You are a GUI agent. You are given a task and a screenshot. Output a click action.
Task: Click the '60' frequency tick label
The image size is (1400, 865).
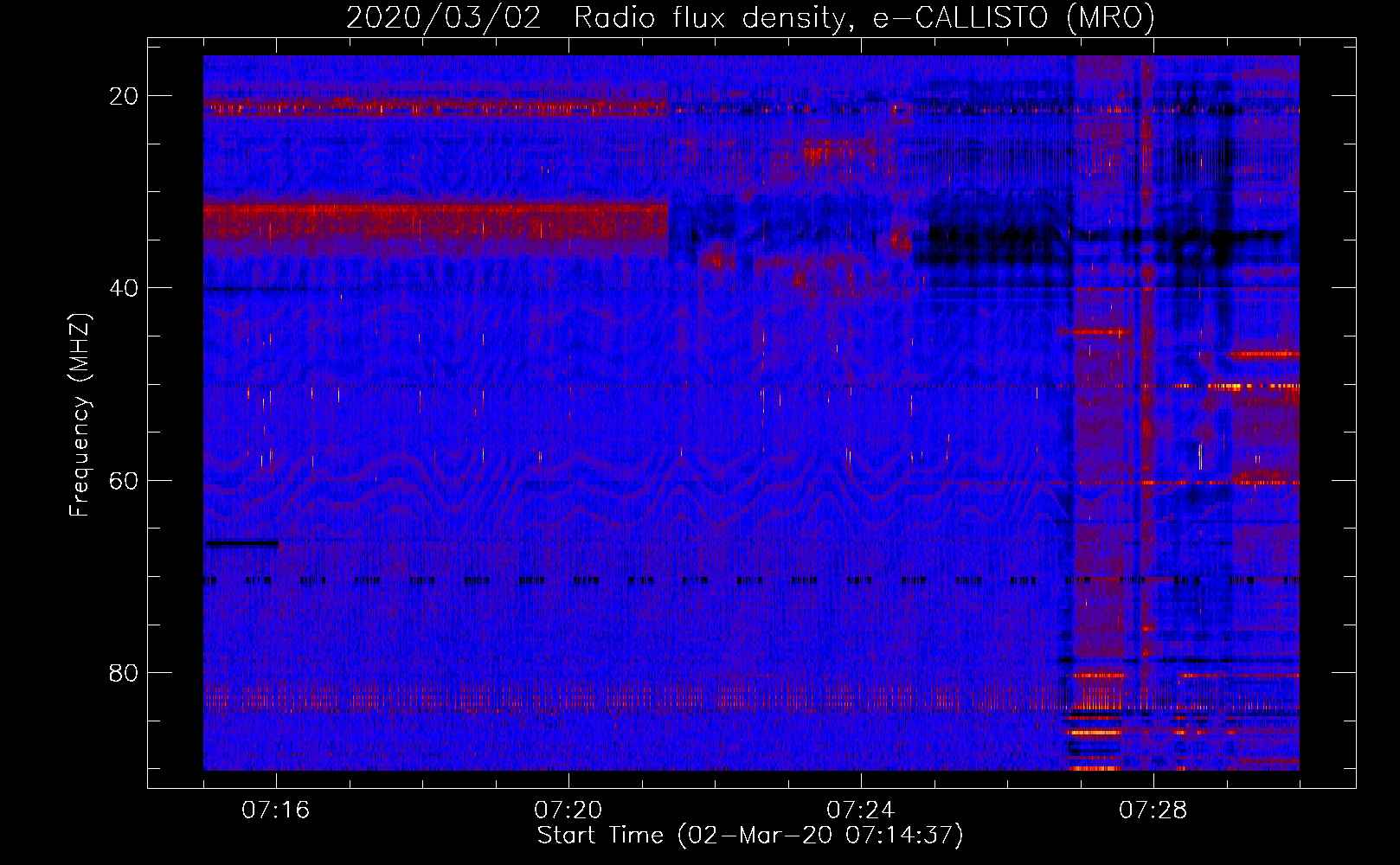coord(124,480)
